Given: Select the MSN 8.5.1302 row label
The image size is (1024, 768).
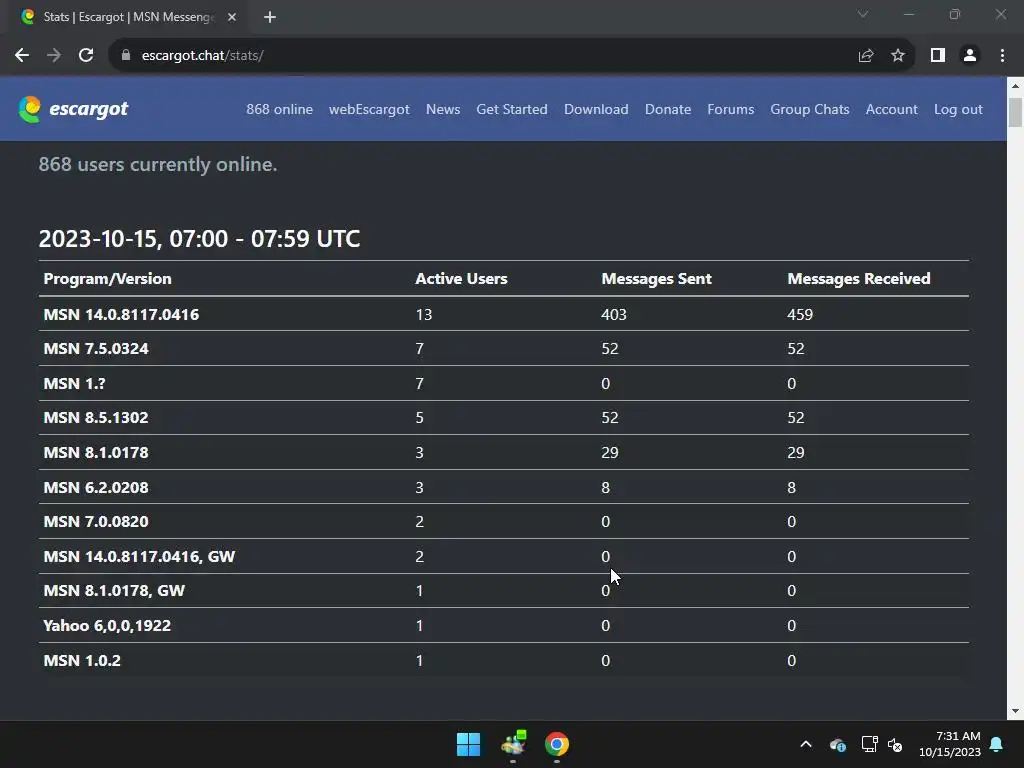Looking at the screenshot, I should click(x=96, y=418).
